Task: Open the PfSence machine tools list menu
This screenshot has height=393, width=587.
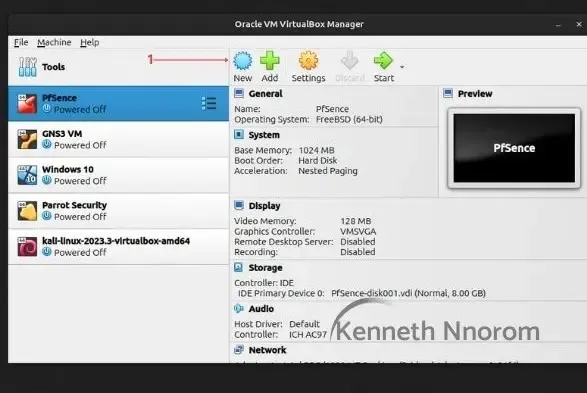Action: tap(209, 103)
